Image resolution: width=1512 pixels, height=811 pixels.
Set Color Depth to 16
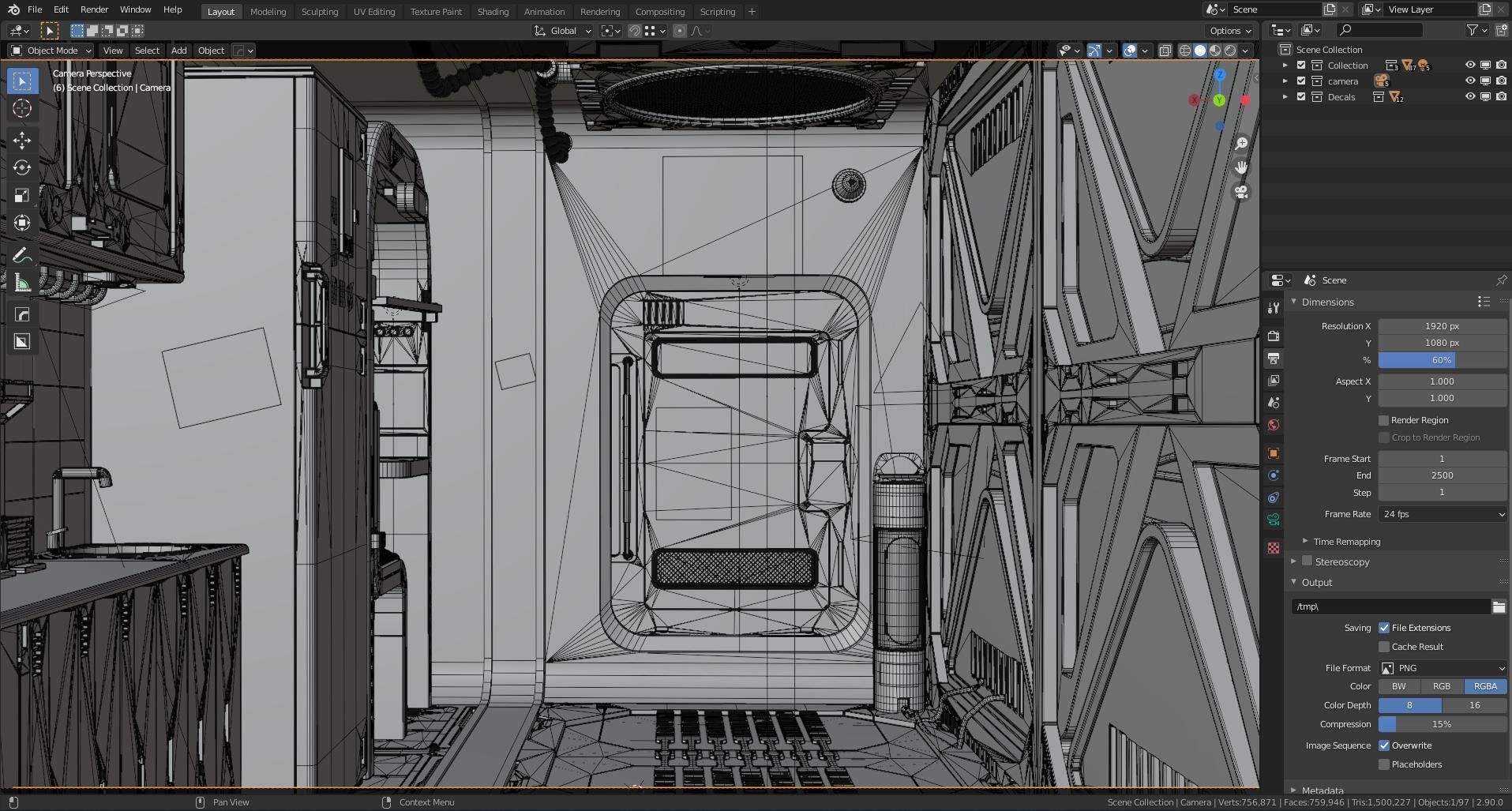pyautogui.click(x=1474, y=705)
